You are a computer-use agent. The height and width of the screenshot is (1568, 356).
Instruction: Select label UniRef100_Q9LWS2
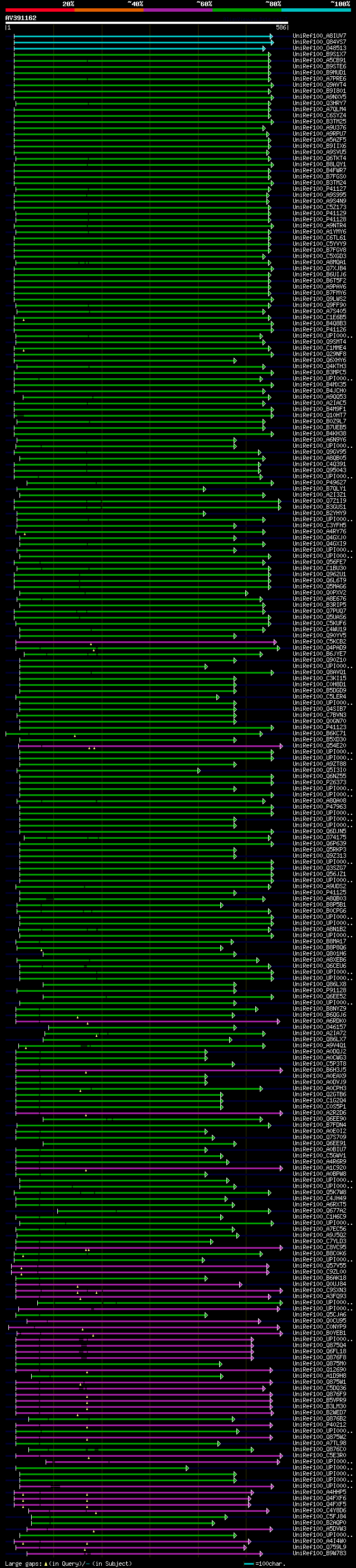coord(319,299)
